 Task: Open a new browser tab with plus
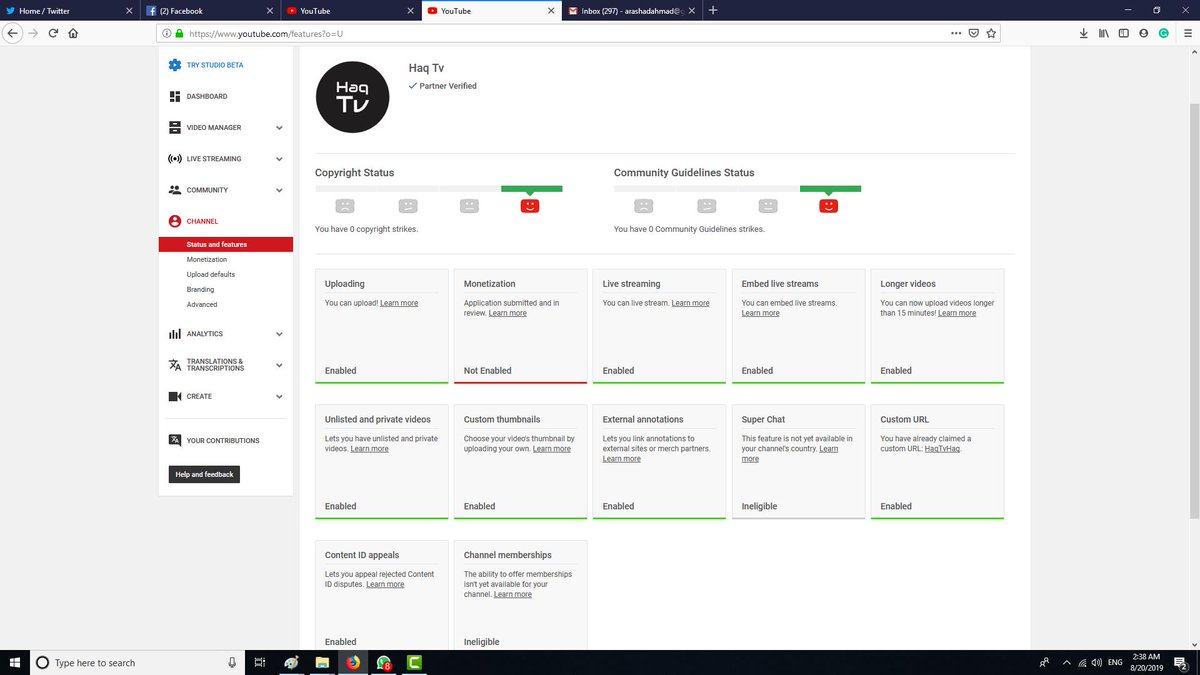tap(713, 10)
